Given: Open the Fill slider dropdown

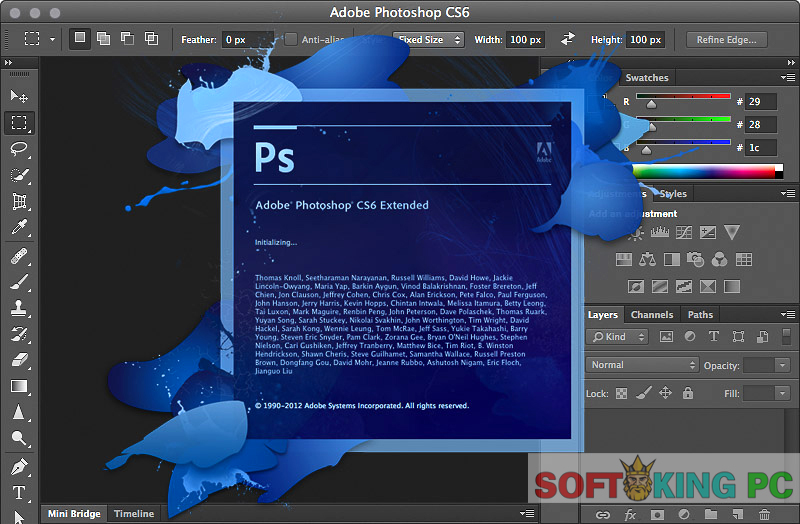Looking at the screenshot, I should [782, 393].
